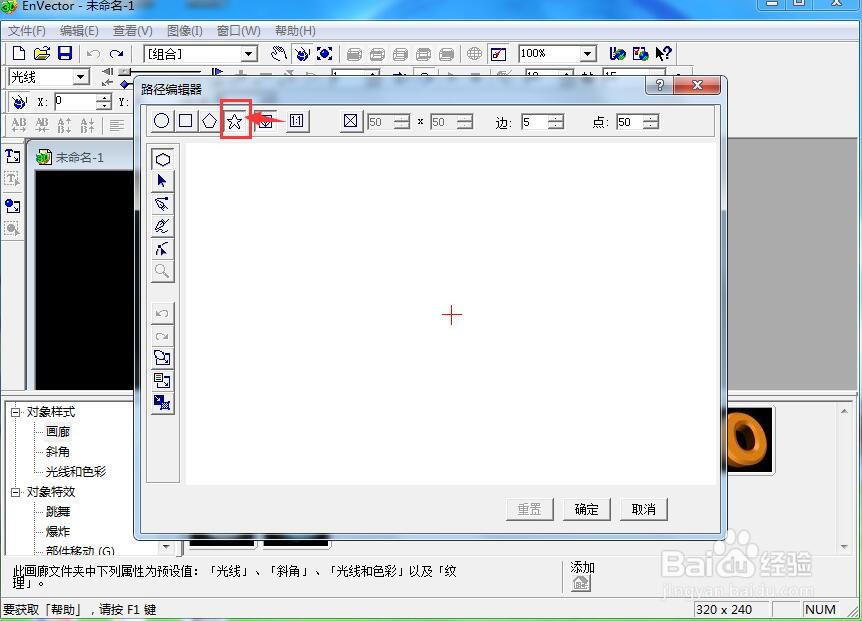Select the freehand pen tool
Screen dimensions: 862x621
[163, 226]
